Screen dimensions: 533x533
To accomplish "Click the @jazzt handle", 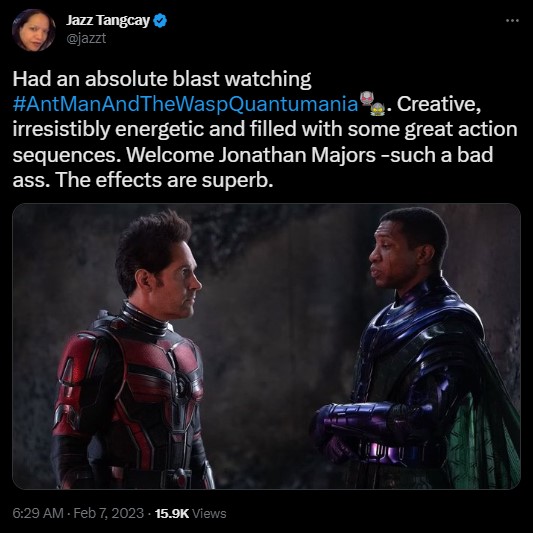I will coord(86,38).
